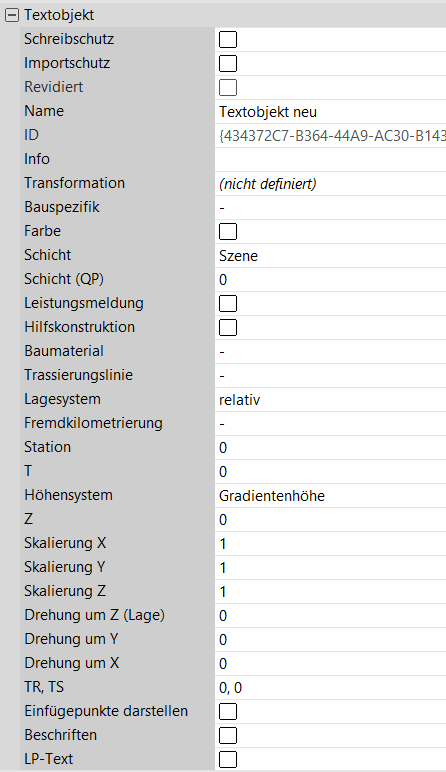Viewport: 446px width, 772px height.
Task: Click the Station value field
Action: [330, 448]
